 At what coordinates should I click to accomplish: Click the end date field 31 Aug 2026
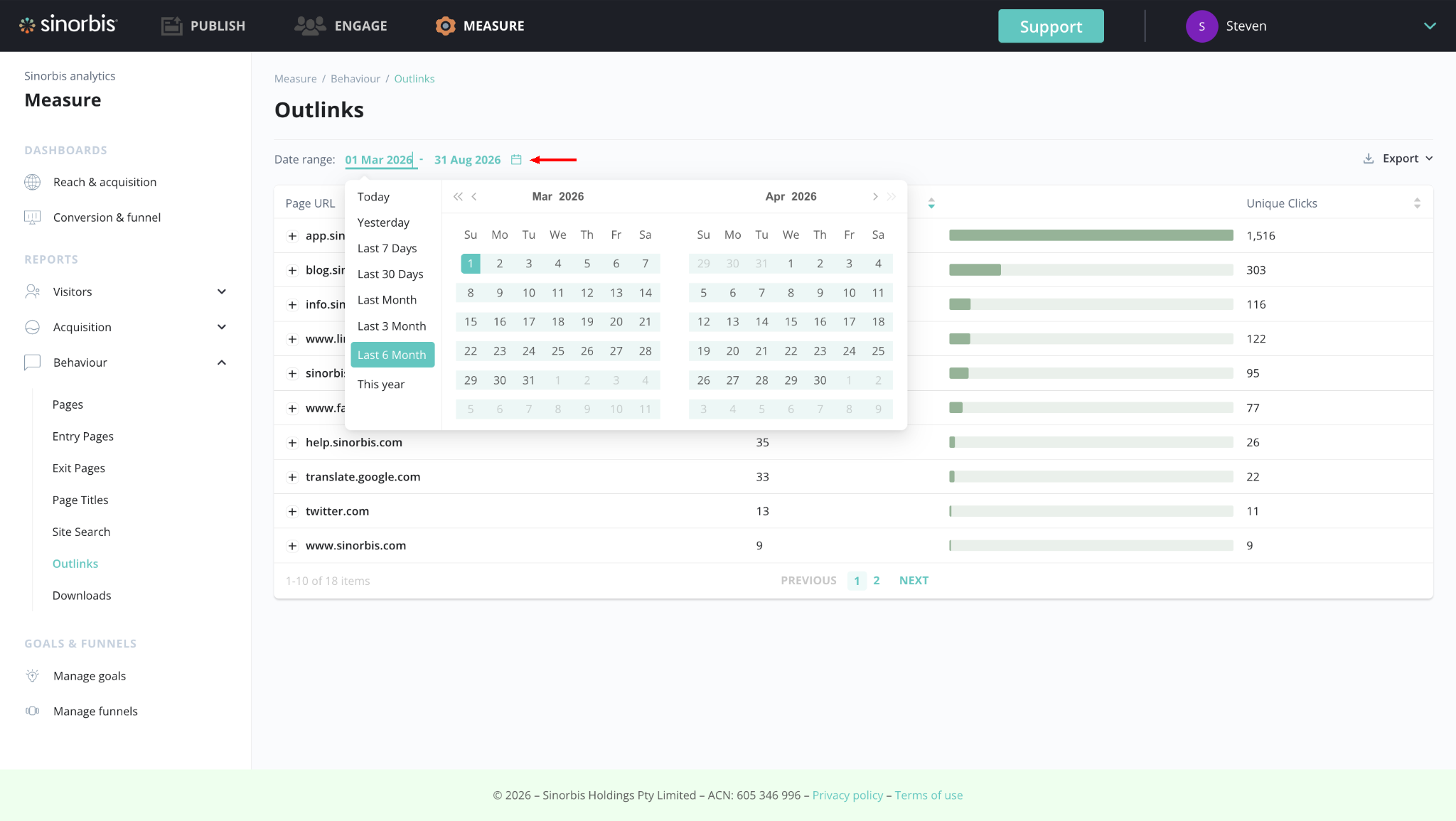pos(468,160)
